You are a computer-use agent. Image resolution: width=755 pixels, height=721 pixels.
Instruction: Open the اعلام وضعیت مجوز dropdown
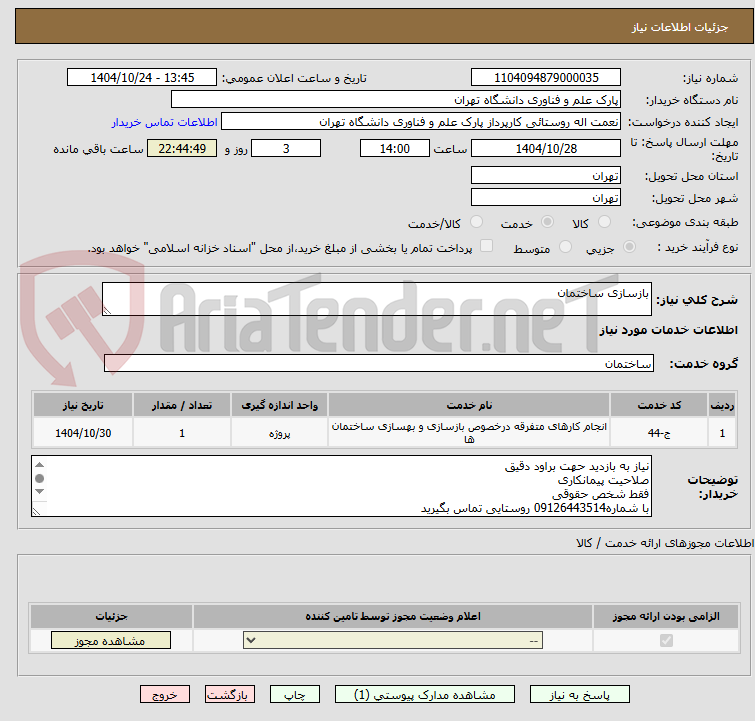tap(393, 641)
